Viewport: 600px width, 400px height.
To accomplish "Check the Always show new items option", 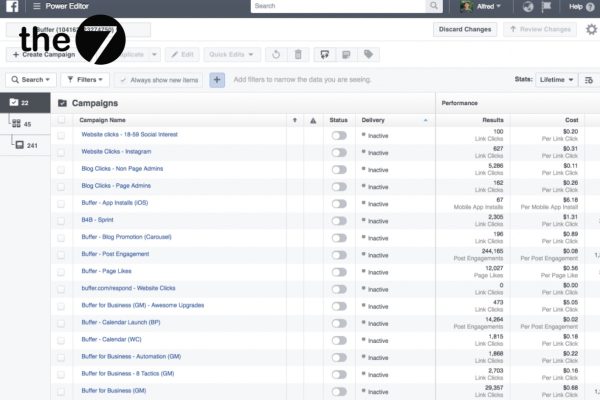I will (159, 80).
